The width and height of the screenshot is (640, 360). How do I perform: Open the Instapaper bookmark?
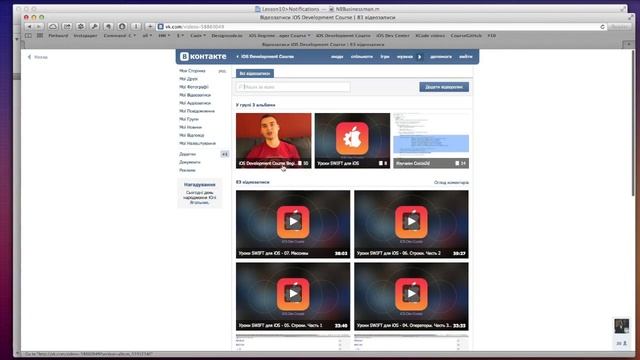pos(85,36)
